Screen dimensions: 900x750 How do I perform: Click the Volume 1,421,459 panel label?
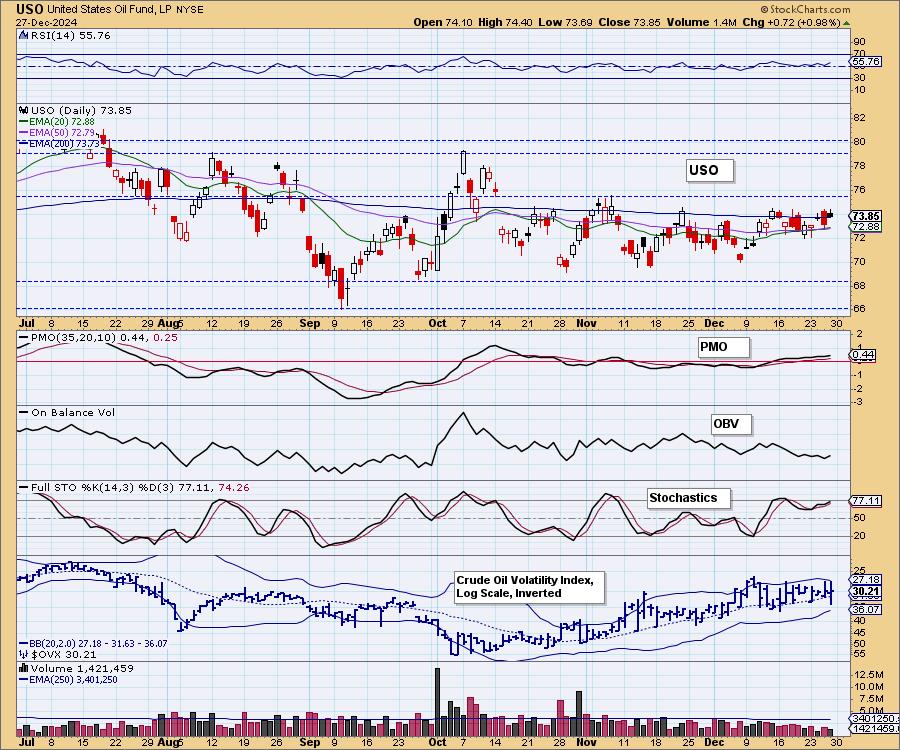pyautogui.click(x=82, y=668)
